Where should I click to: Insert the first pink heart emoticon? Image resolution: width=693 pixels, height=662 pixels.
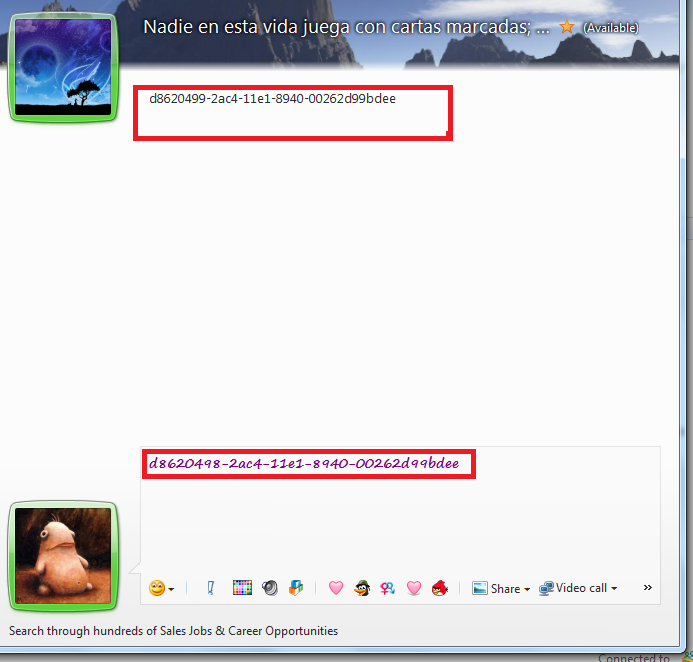point(336,588)
